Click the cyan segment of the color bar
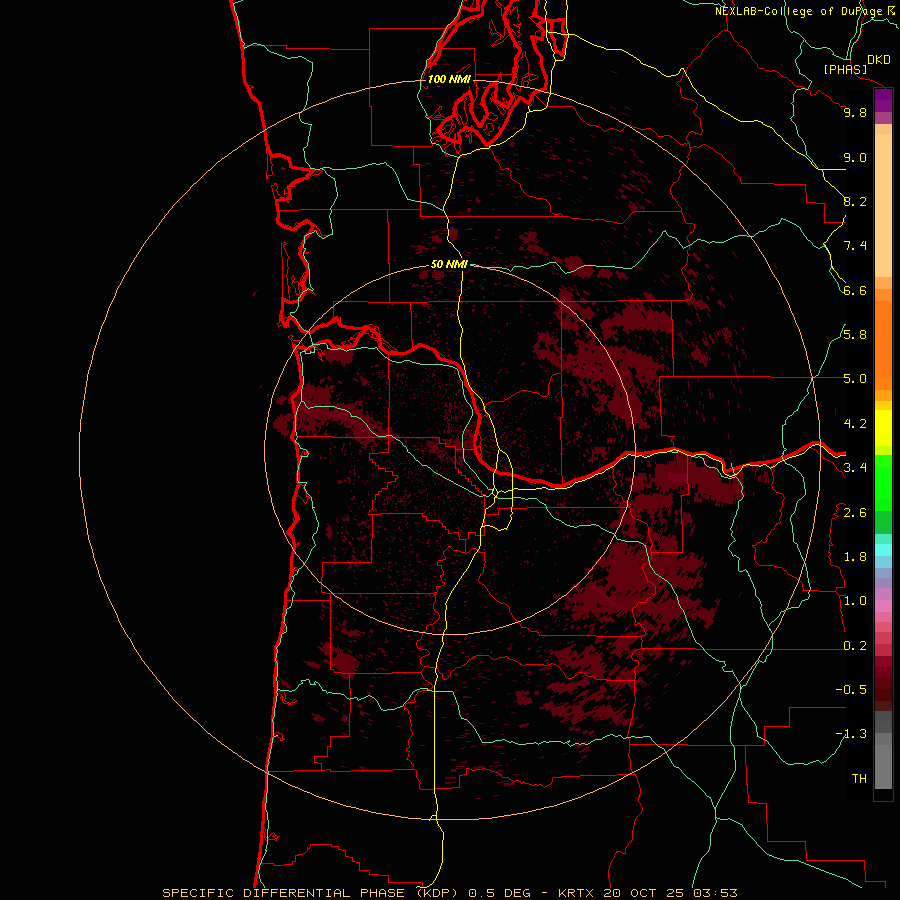Image resolution: width=900 pixels, height=900 pixels. [883, 550]
